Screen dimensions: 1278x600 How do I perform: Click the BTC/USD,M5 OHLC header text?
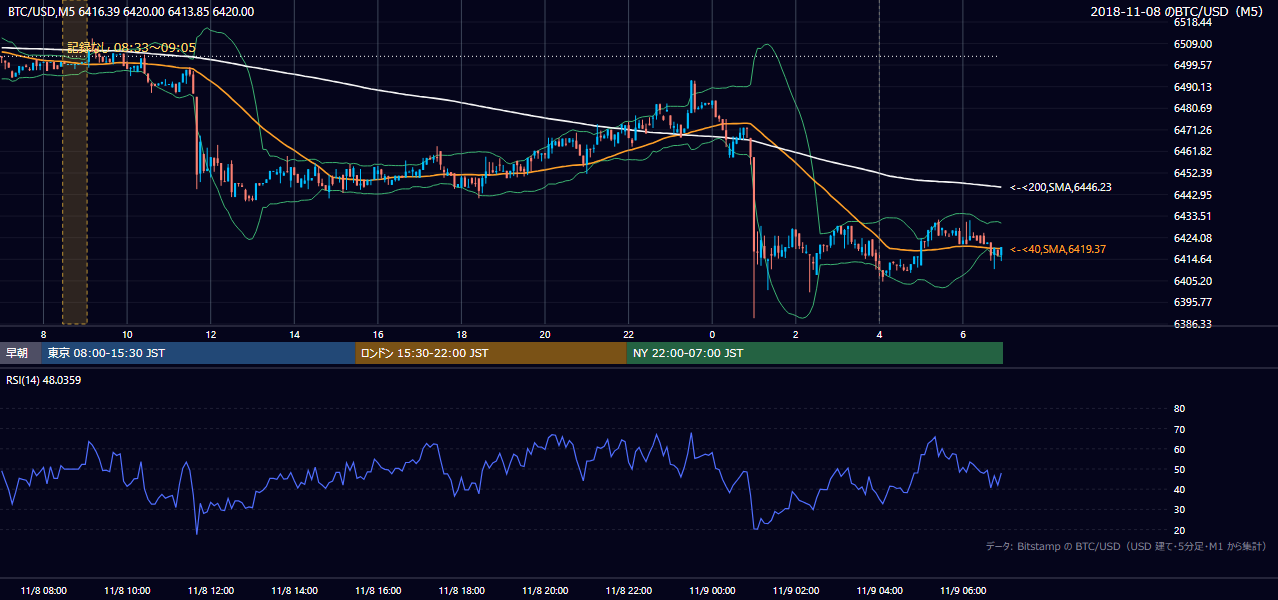pyautogui.click(x=131, y=12)
